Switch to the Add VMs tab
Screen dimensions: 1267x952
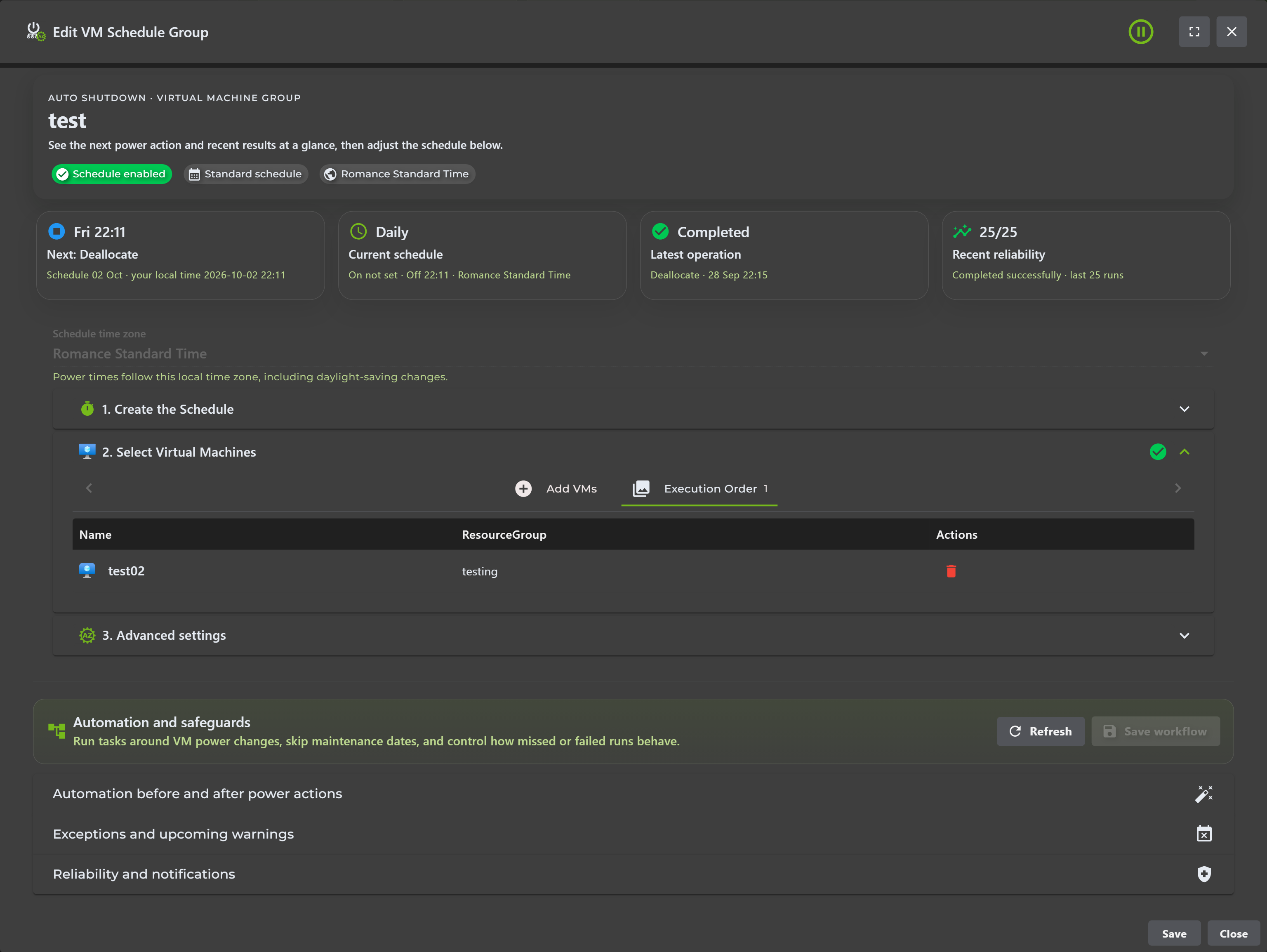click(556, 489)
